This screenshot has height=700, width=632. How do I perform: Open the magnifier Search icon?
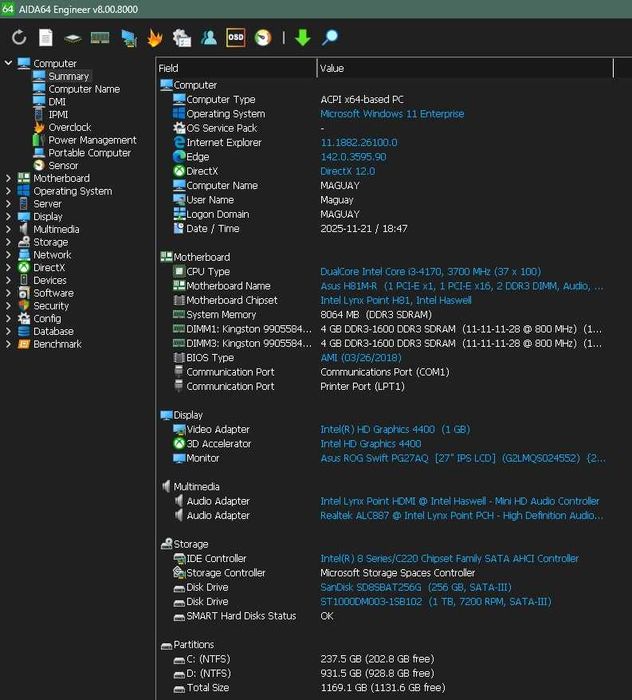(330, 38)
